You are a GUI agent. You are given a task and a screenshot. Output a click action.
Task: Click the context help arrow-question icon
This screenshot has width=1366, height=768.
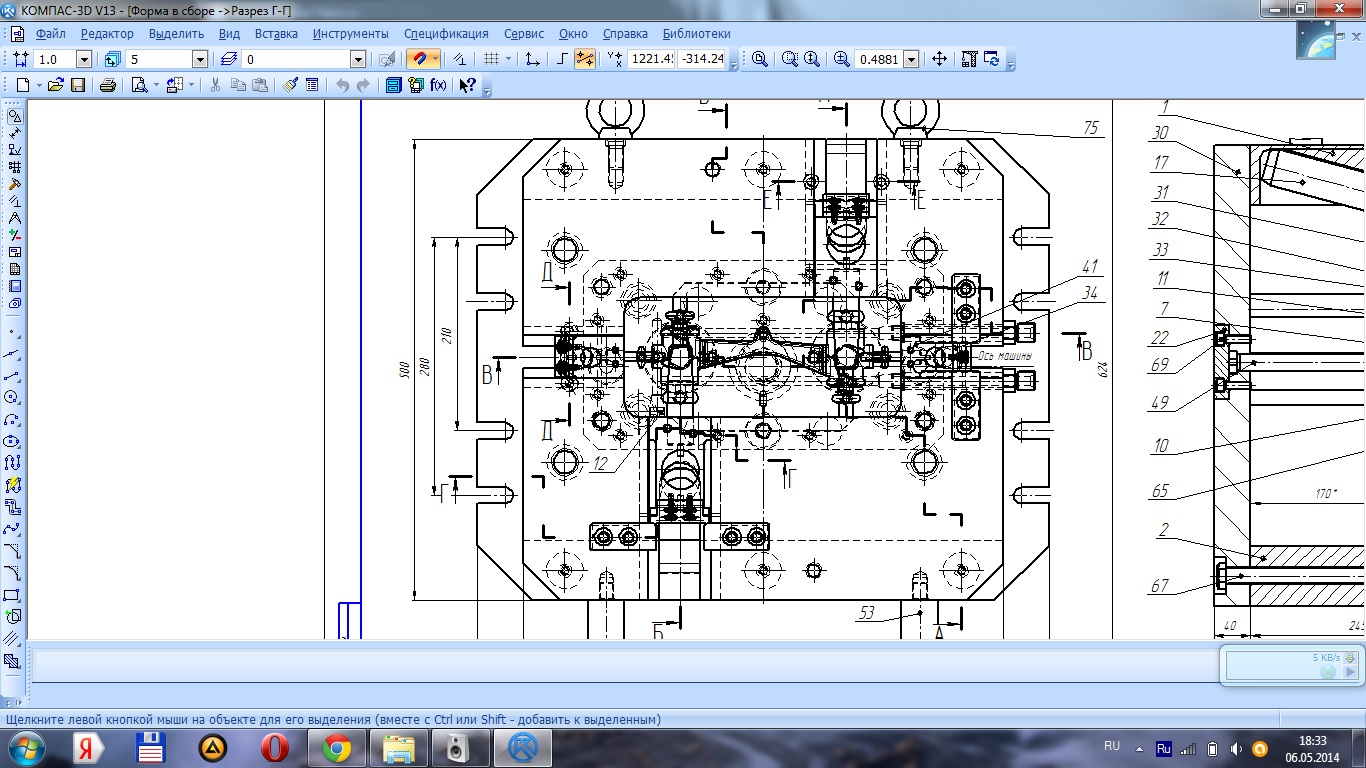(466, 85)
